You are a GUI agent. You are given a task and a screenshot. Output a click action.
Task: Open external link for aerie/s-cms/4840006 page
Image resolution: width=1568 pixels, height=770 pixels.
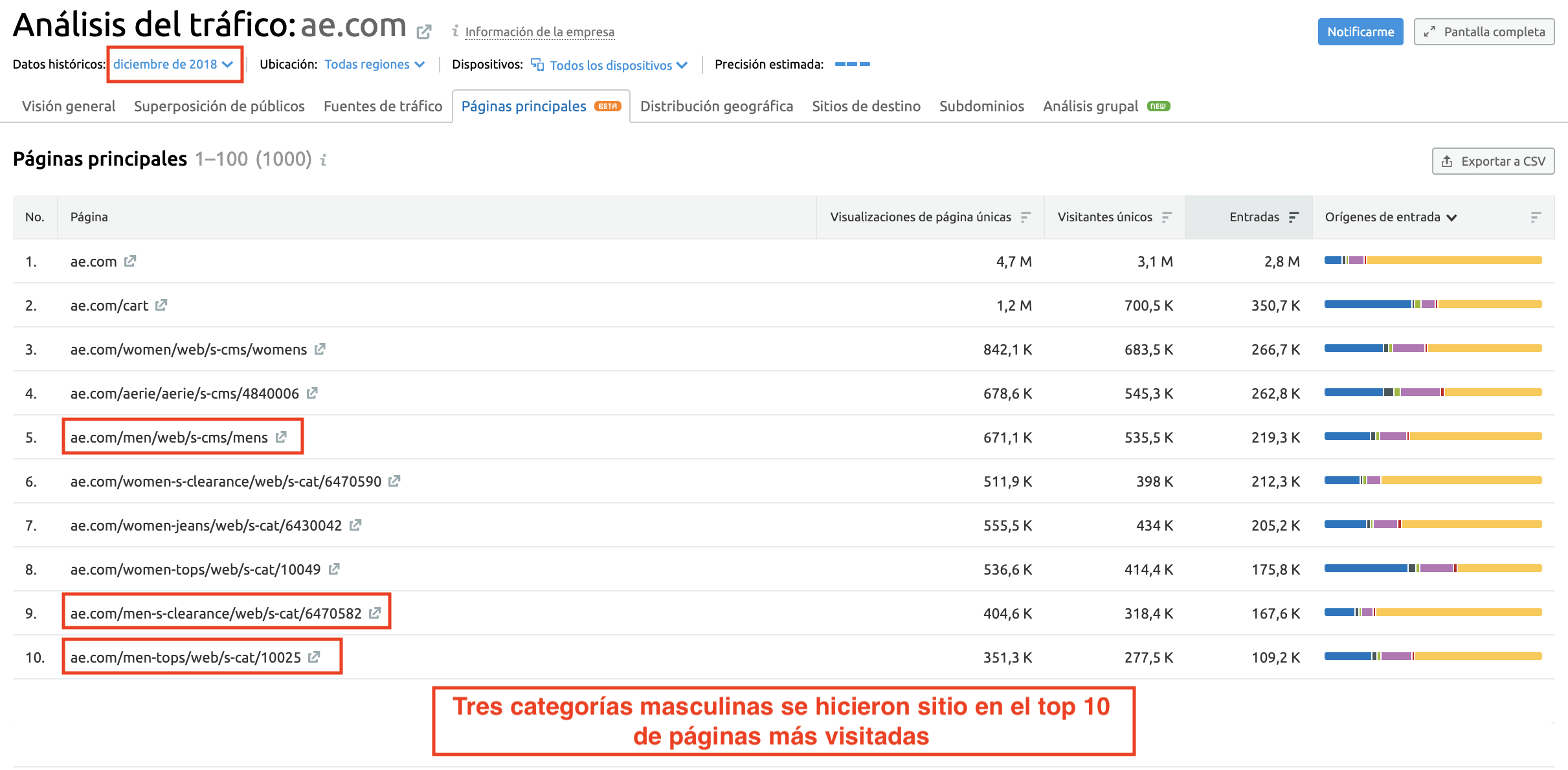click(x=312, y=393)
